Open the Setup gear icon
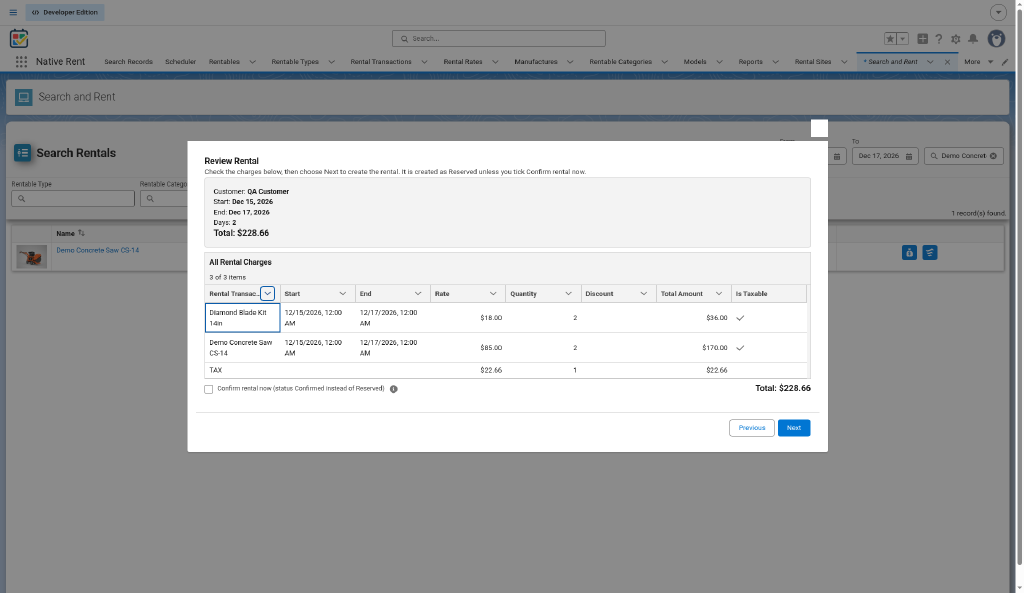The height and width of the screenshot is (593, 1024). [955, 39]
